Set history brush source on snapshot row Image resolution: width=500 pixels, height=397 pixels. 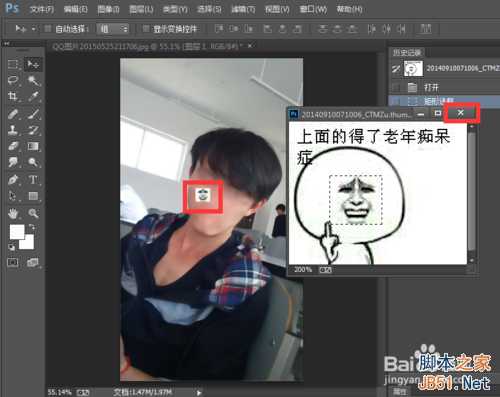396,69
